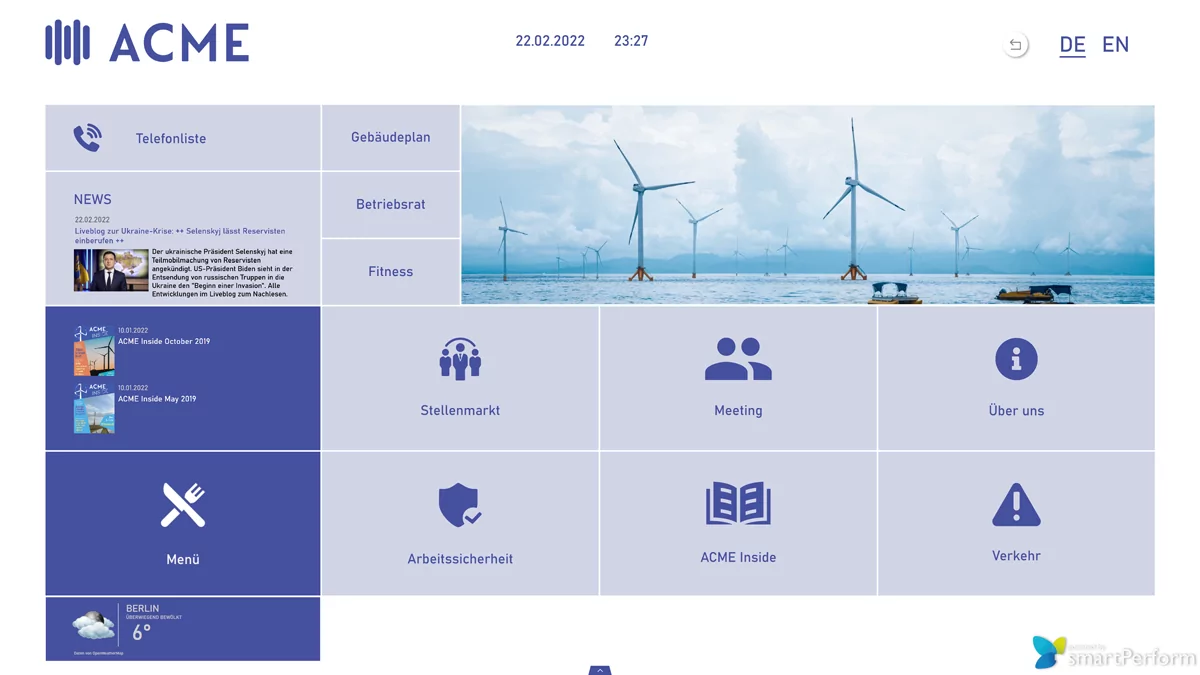Image resolution: width=1200 pixels, height=675 pixels.
Task: Open the Gebäudeplan tile
Action: [x=391, y=137]
